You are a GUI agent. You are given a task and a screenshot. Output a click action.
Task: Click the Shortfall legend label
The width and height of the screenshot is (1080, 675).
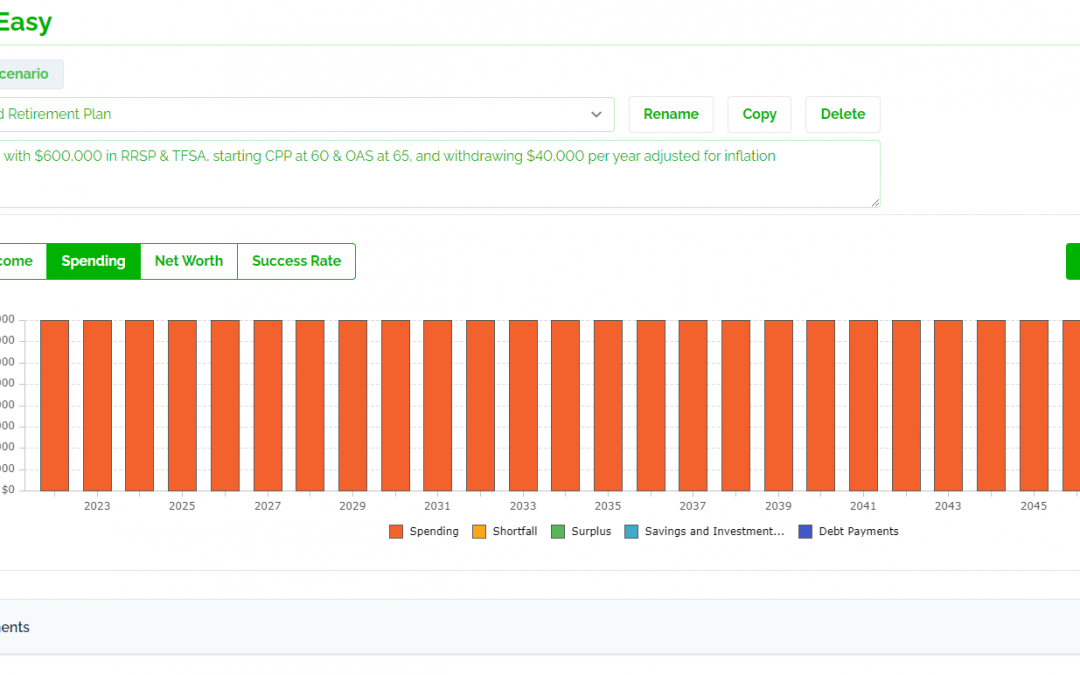point(515,531)
